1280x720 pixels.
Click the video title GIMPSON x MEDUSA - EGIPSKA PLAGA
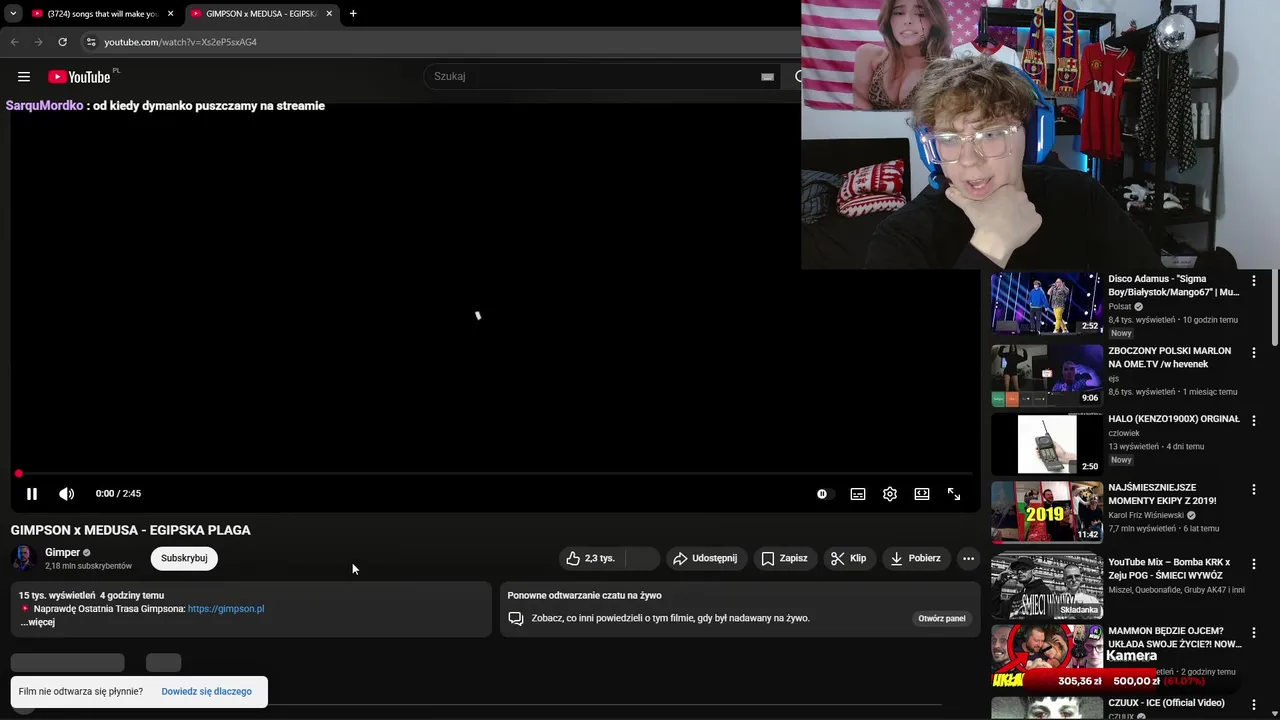pyautogui.click(x=131, y=530)
